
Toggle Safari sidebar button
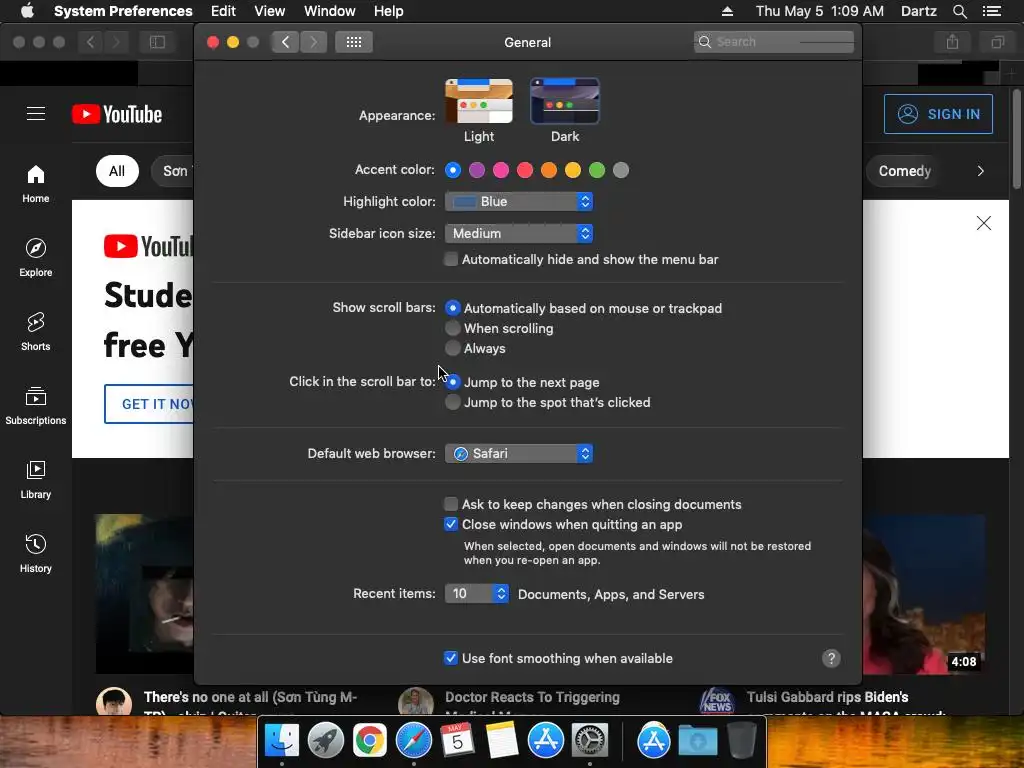(x=157, y=42)
